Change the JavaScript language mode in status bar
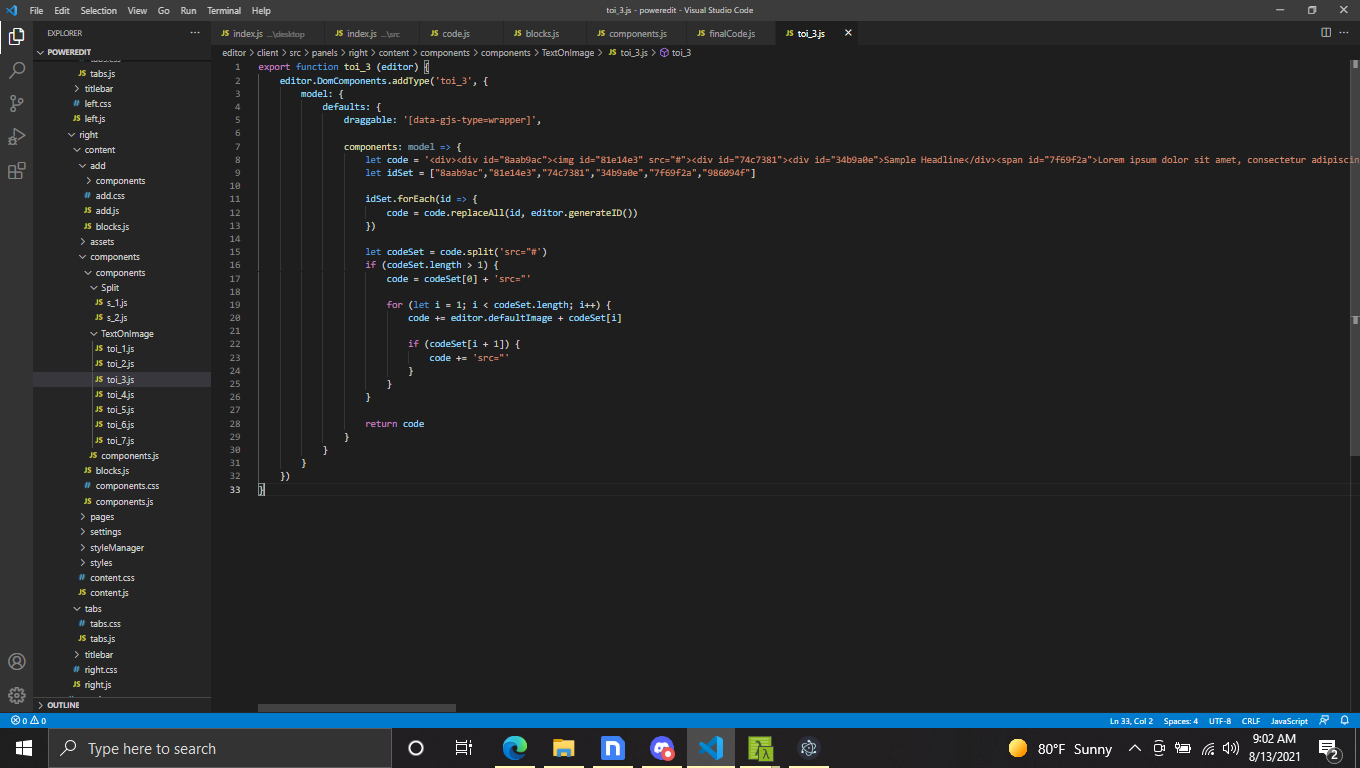This screenshot has height=768, width=1360. click(x=1289, y=720)
